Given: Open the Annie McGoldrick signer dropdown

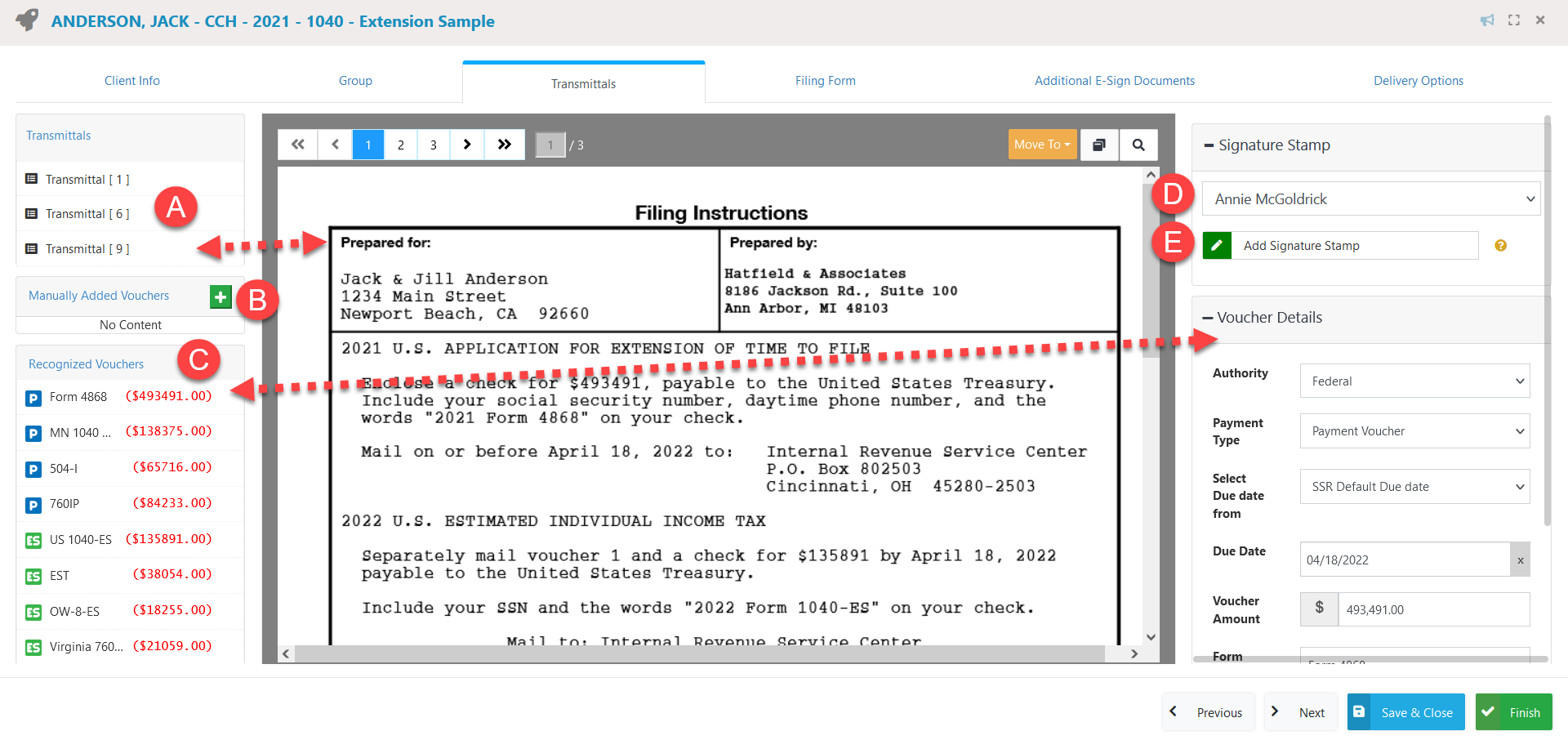Looking at the screenshot, I should pyautogui.click(x=1371, y=198).
